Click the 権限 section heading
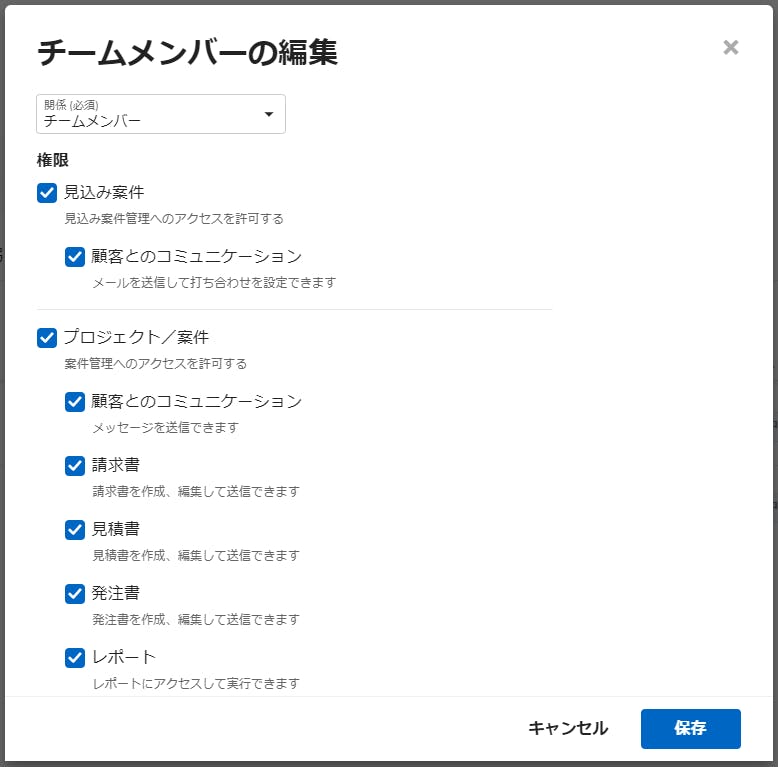 point(53,160)
